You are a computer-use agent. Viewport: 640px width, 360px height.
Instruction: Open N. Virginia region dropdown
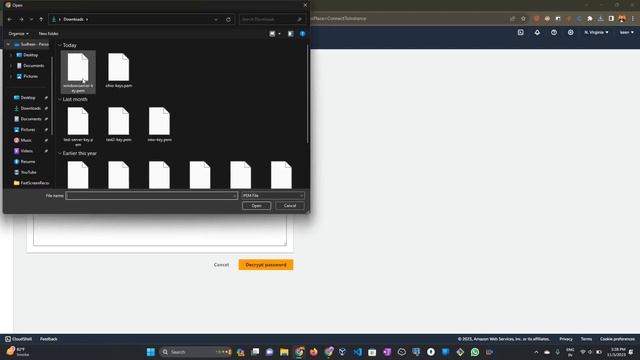tap(596, 32)
